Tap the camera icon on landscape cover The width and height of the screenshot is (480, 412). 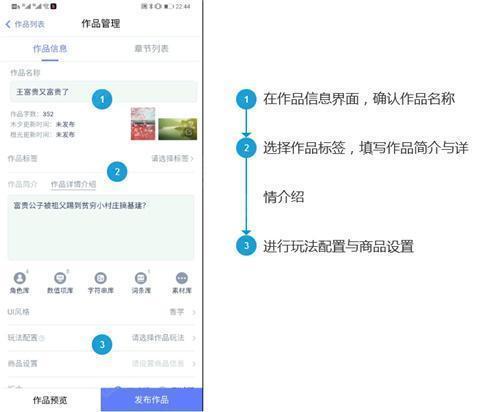click(x=189, y=132)
